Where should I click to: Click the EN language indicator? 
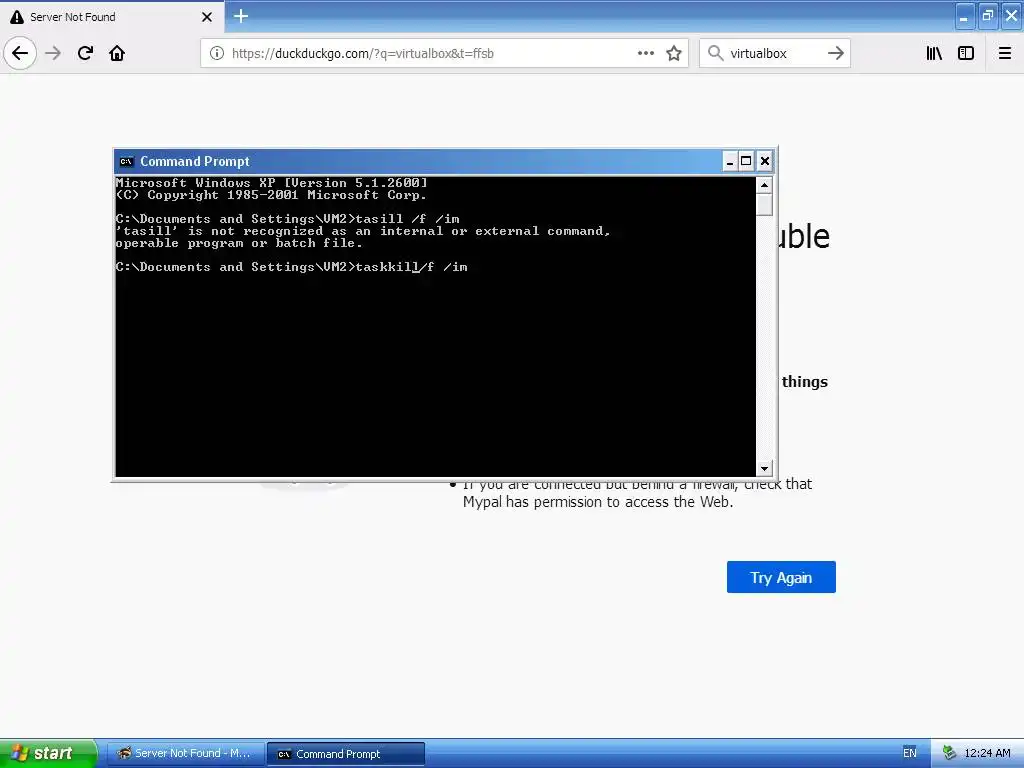click(x=910, y=753)
